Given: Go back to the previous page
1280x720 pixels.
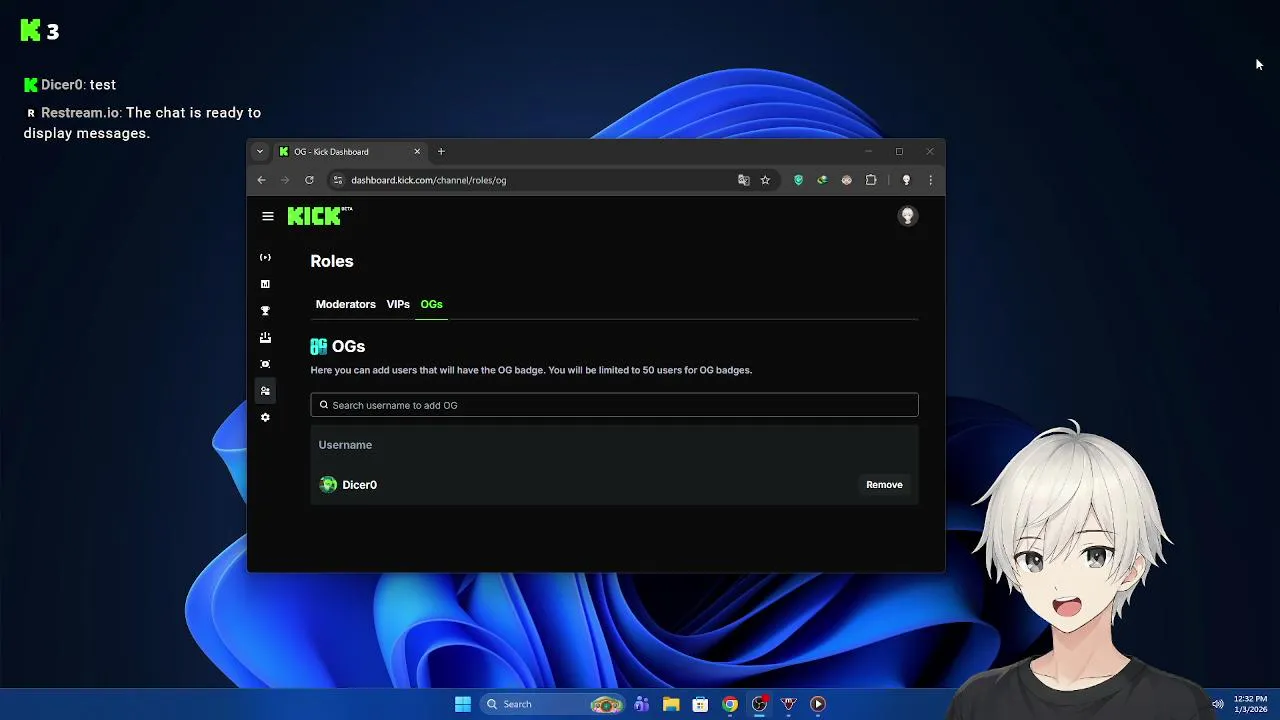Looking at the screenshot, I should (x=261, y=180).
